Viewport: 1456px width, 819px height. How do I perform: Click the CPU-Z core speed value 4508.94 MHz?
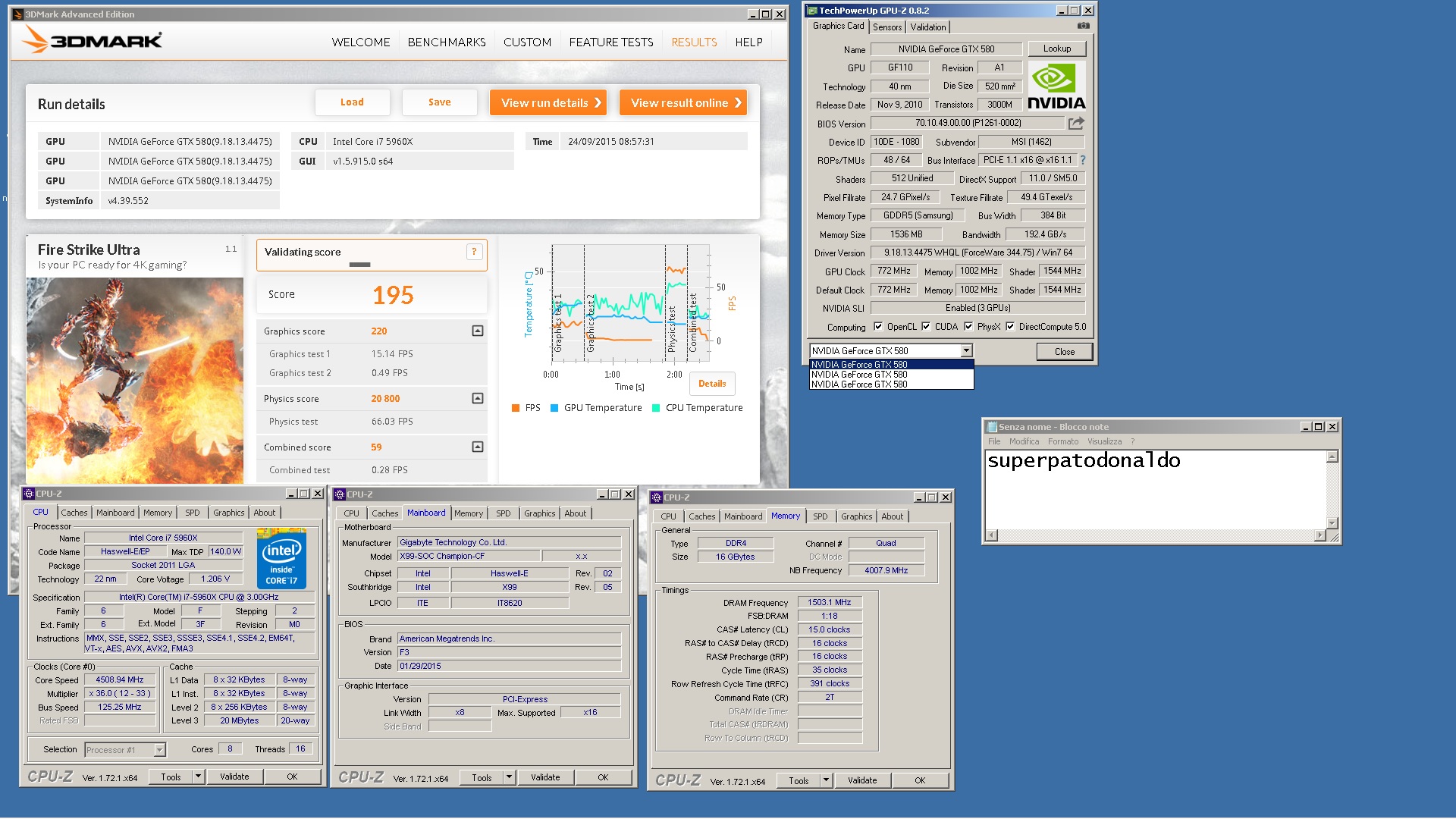[120, 680]
